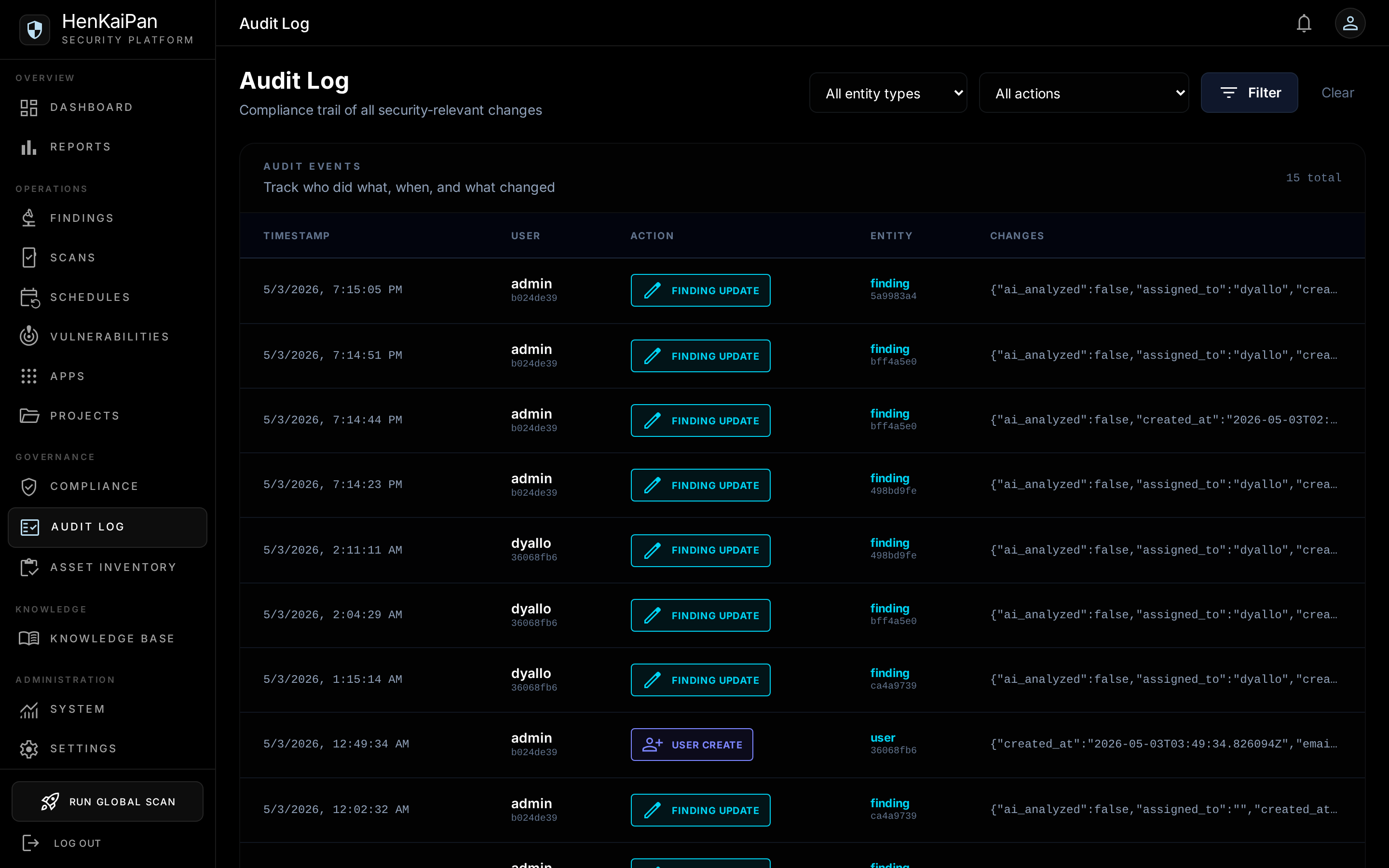Click Finding Update badge at 7:14:51 PM
Viewport: 1389px width, 868px height.
700,356
